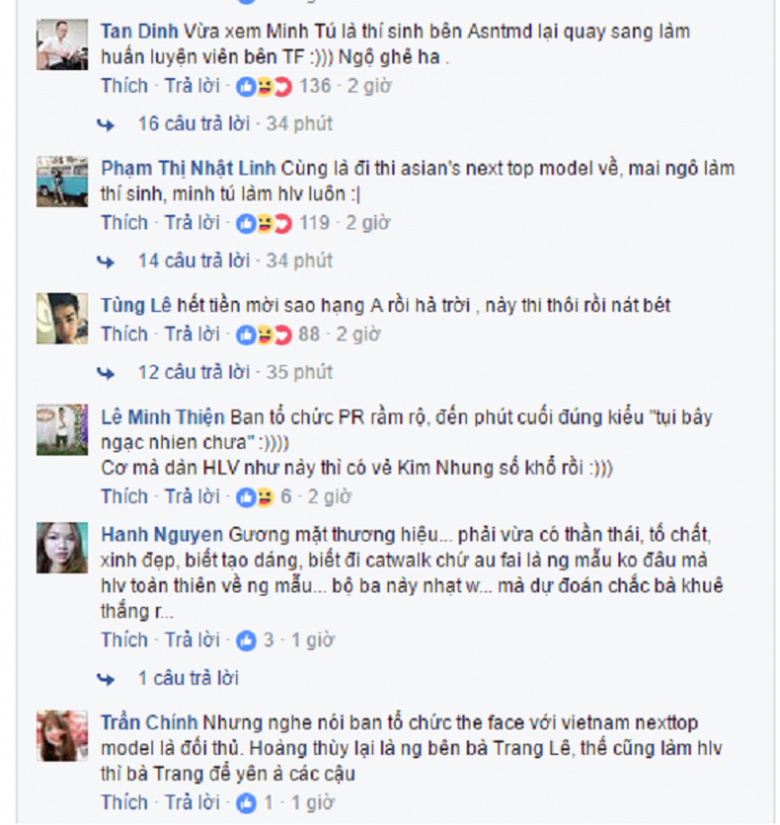Screen dimensions: 780x825
Task: Click reply arrow icon beside 16 câu trả lời
Action: (x=106, y=125)
